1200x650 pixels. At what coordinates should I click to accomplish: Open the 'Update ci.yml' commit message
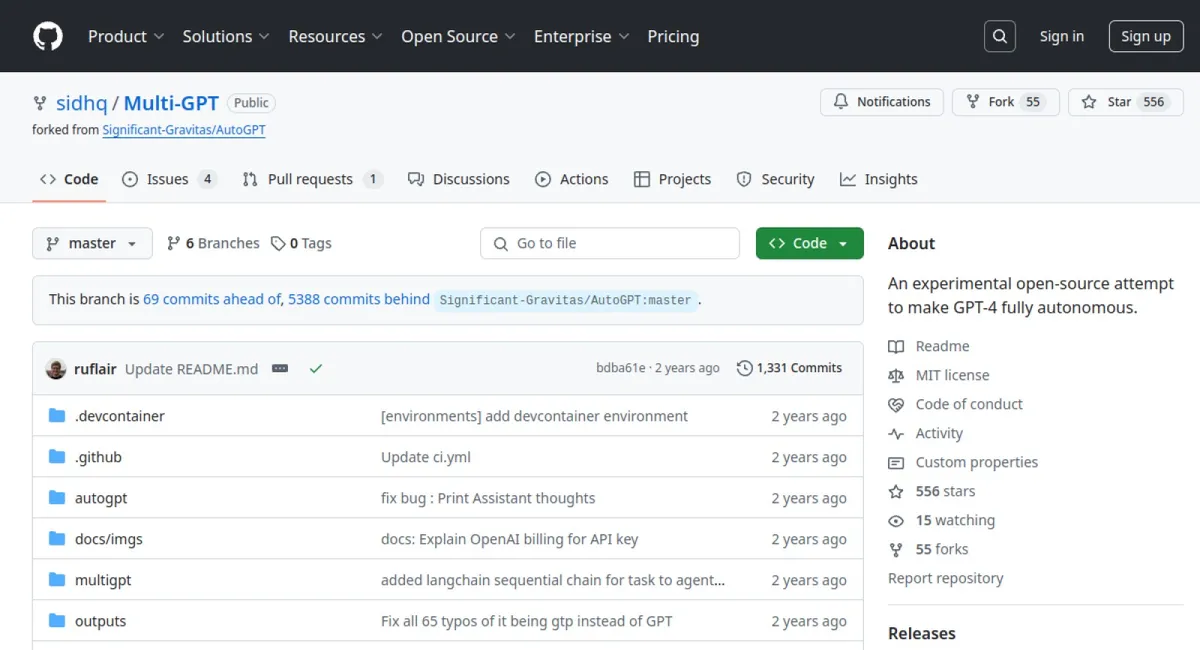click(426, 457)
